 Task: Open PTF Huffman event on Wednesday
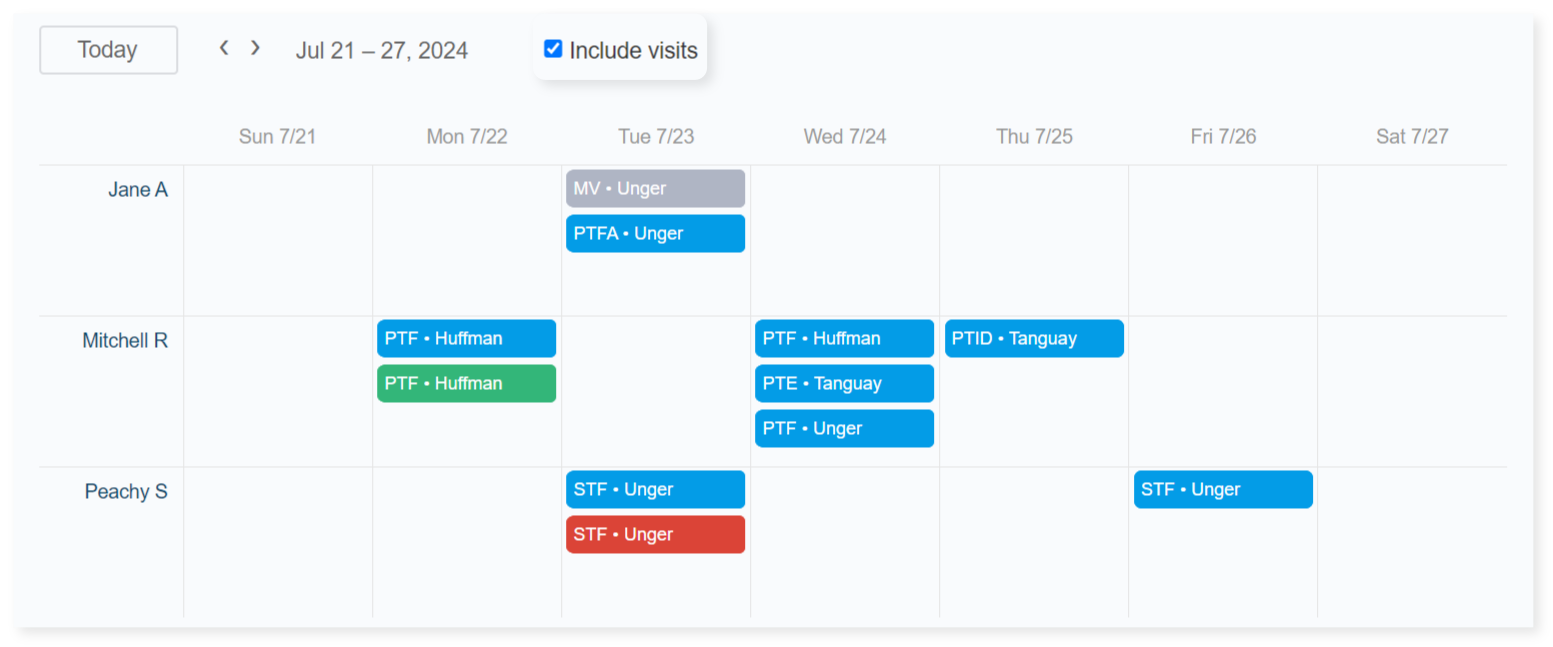(x=844, y=338)
